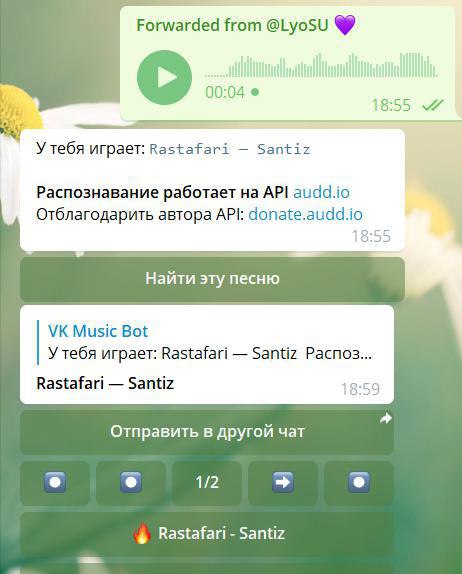Open the audd.io link
The height and width of the screenshot is (574, 462).
[x=321, y=192]
